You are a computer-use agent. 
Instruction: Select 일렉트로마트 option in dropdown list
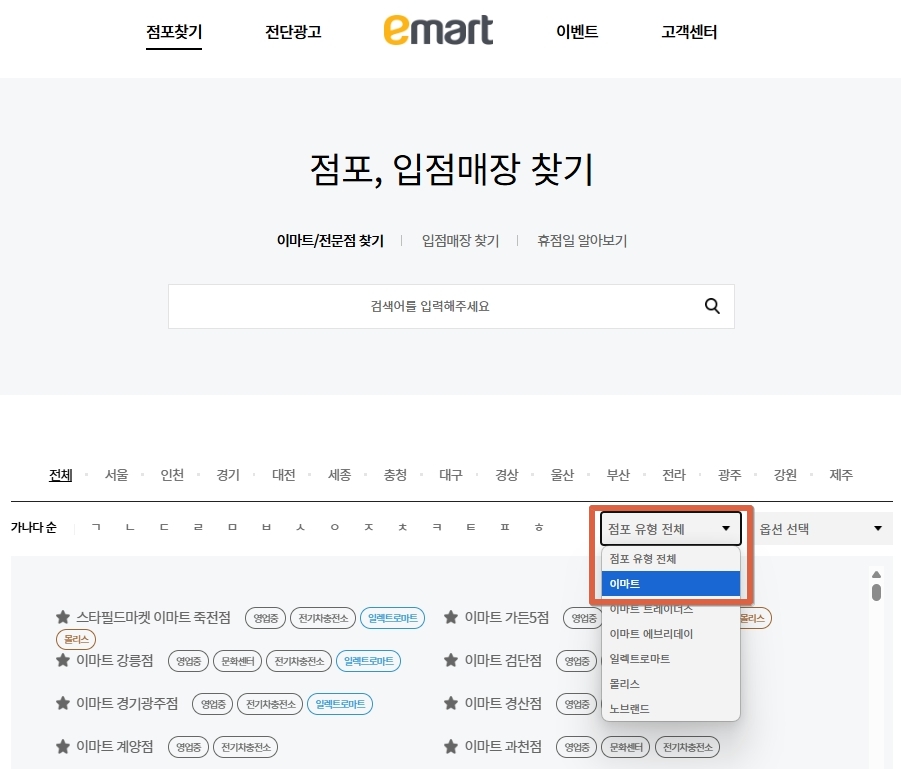[x=671, y=659]
